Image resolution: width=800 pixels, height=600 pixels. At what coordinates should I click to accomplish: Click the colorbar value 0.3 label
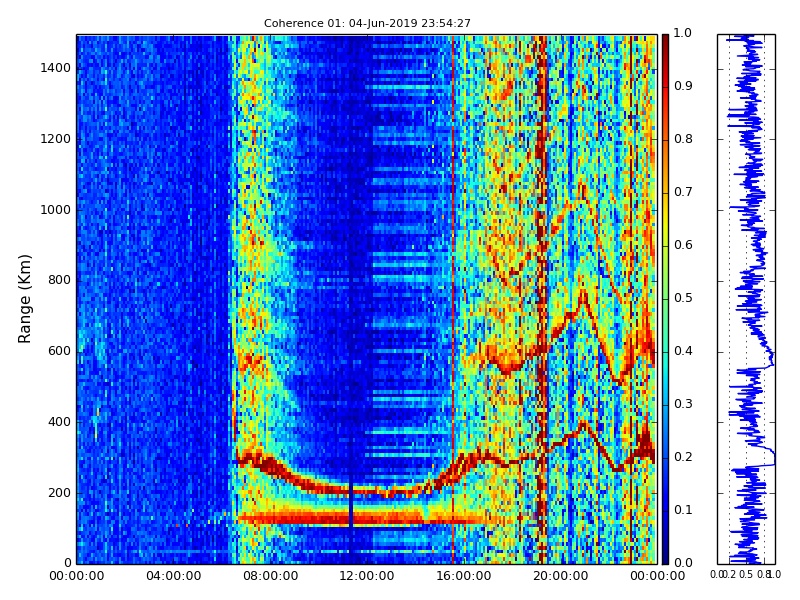pos(683,404)
